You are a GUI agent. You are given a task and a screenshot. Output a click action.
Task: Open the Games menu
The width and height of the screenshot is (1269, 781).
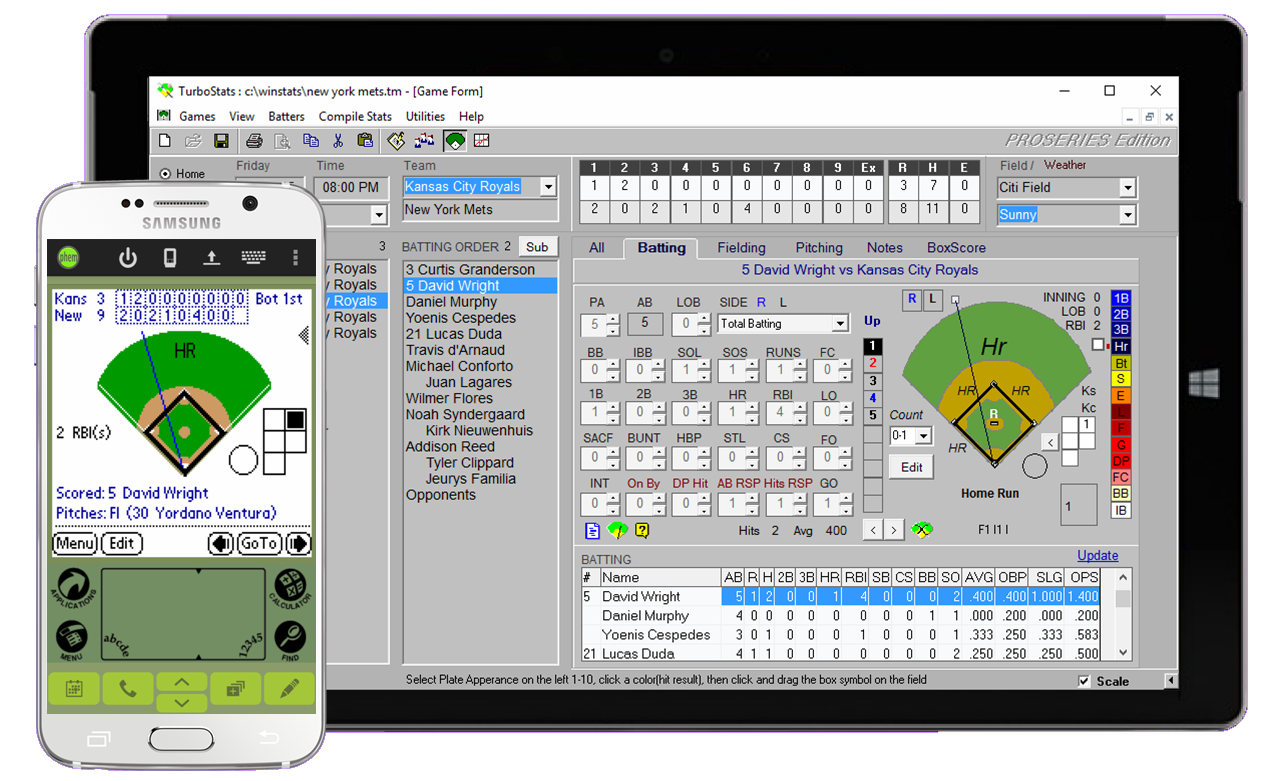click(x=197, y=116)
